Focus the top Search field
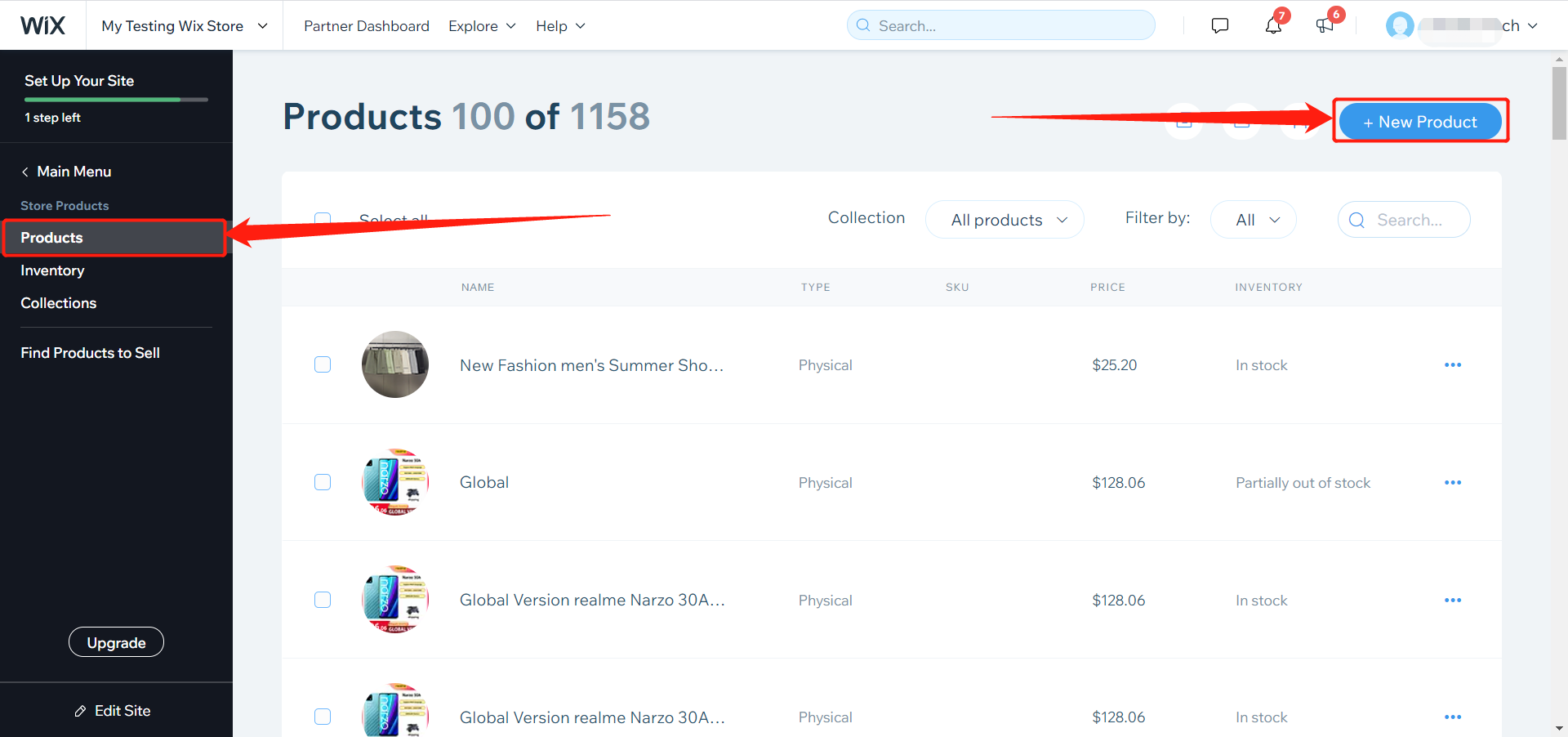 (x=1001, y=25)
